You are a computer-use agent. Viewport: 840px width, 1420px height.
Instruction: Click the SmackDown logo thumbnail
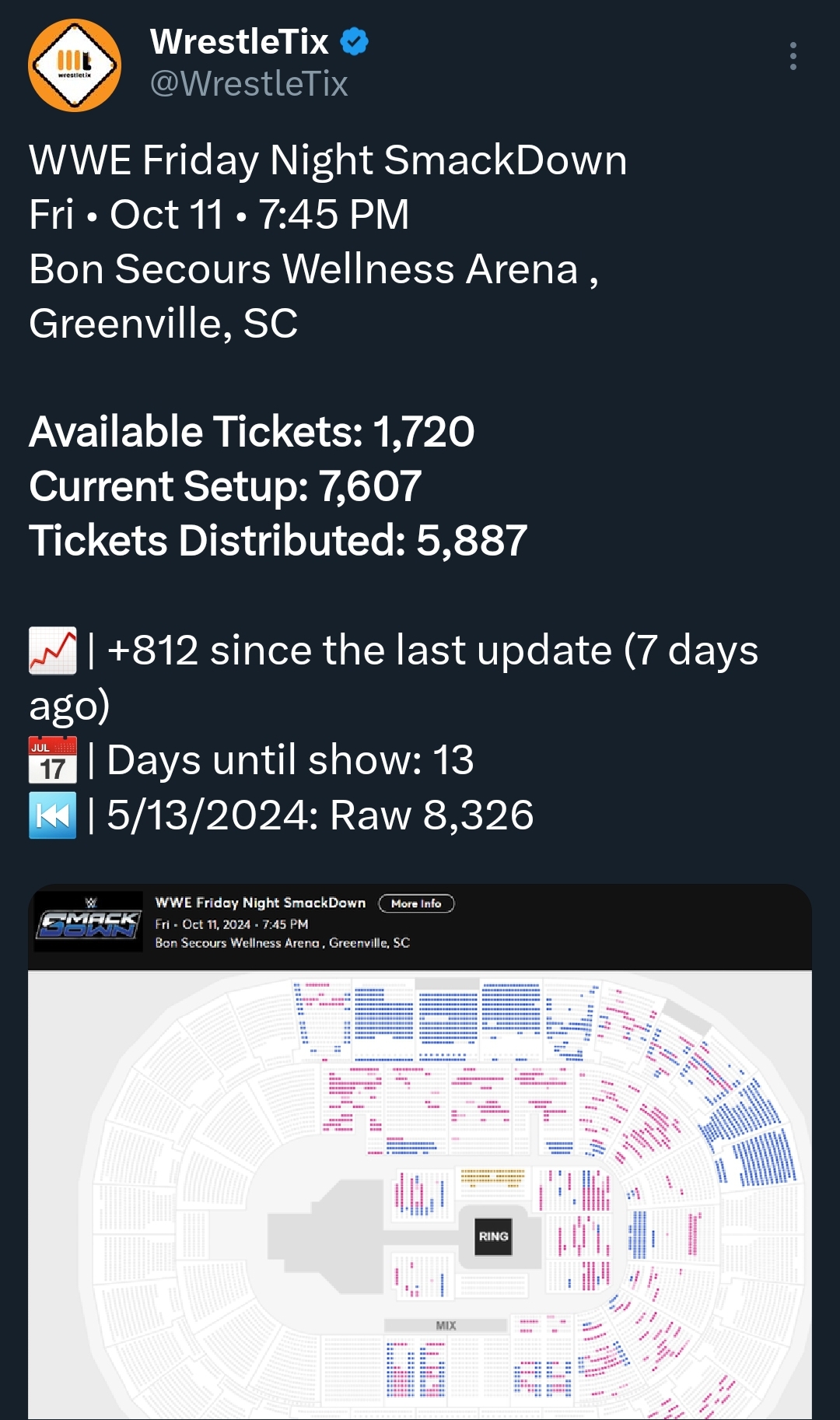tap(89, 922)
